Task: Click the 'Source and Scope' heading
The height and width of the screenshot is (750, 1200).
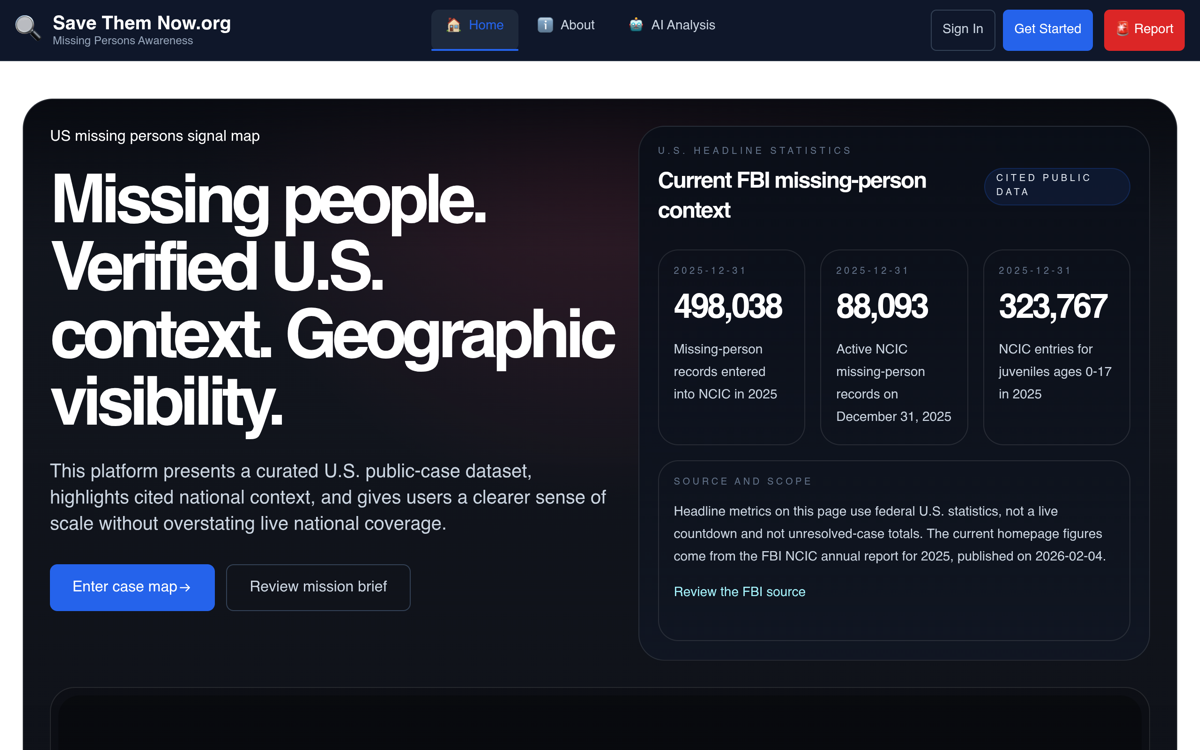Action: (x=743, y=481)
